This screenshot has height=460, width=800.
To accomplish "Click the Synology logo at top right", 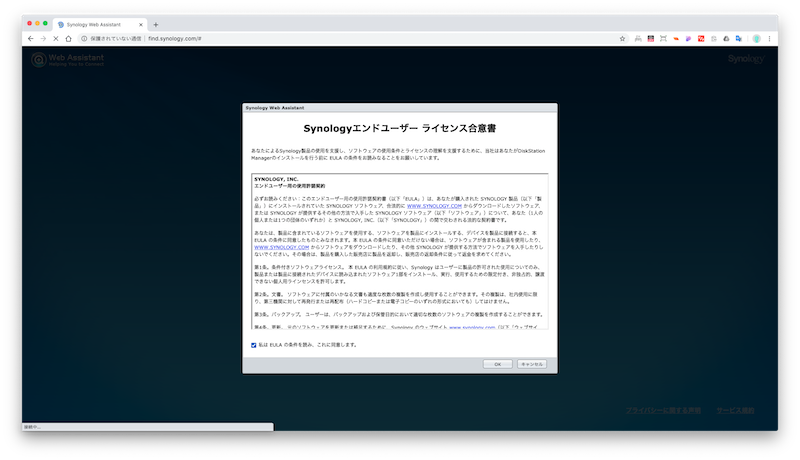I will pos(746,59).
